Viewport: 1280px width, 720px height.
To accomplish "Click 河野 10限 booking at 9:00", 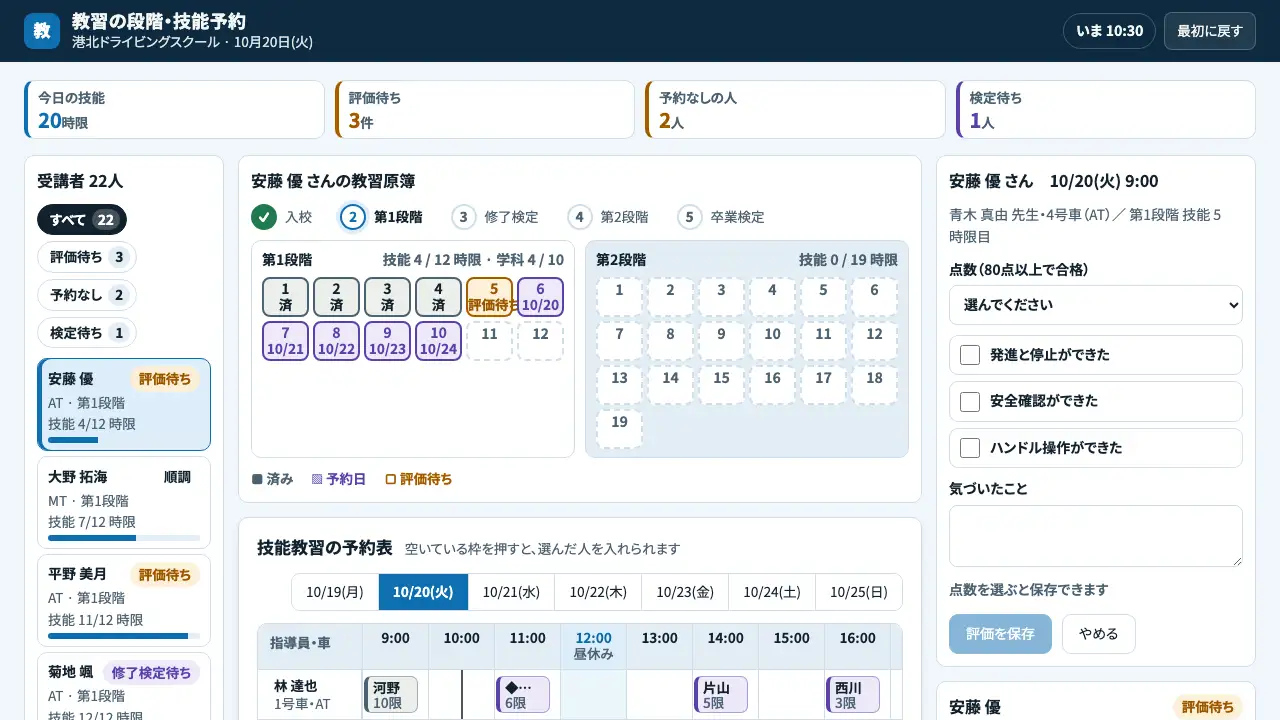I will (391, 695).
